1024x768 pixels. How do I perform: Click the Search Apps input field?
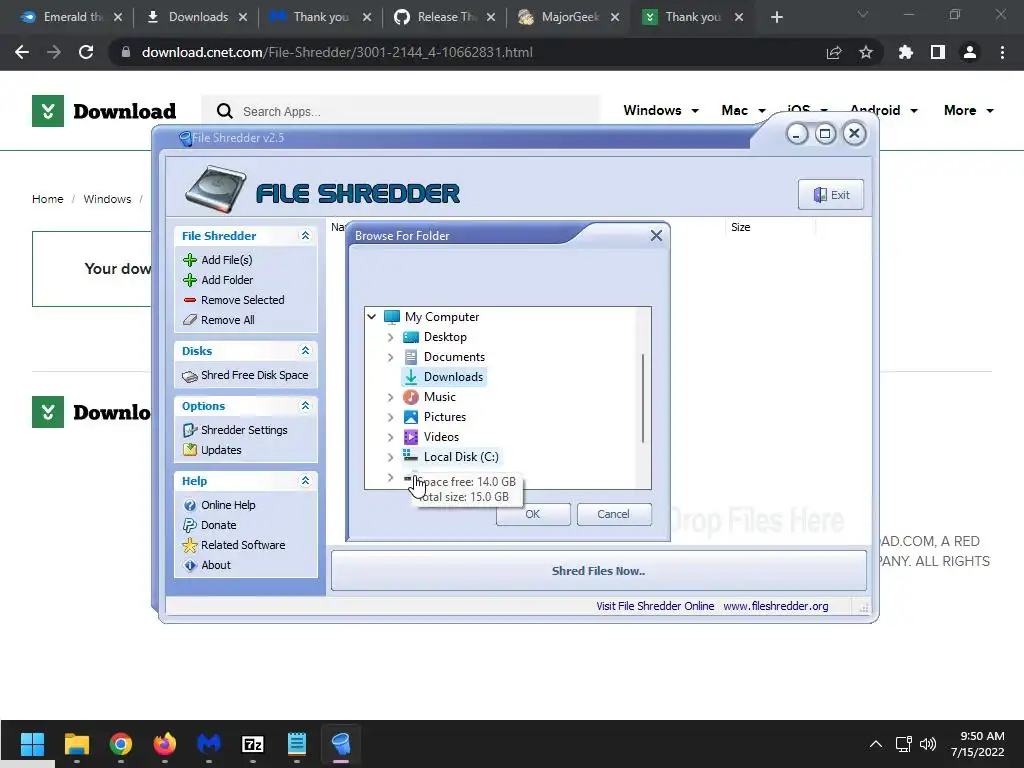(400, 112)
